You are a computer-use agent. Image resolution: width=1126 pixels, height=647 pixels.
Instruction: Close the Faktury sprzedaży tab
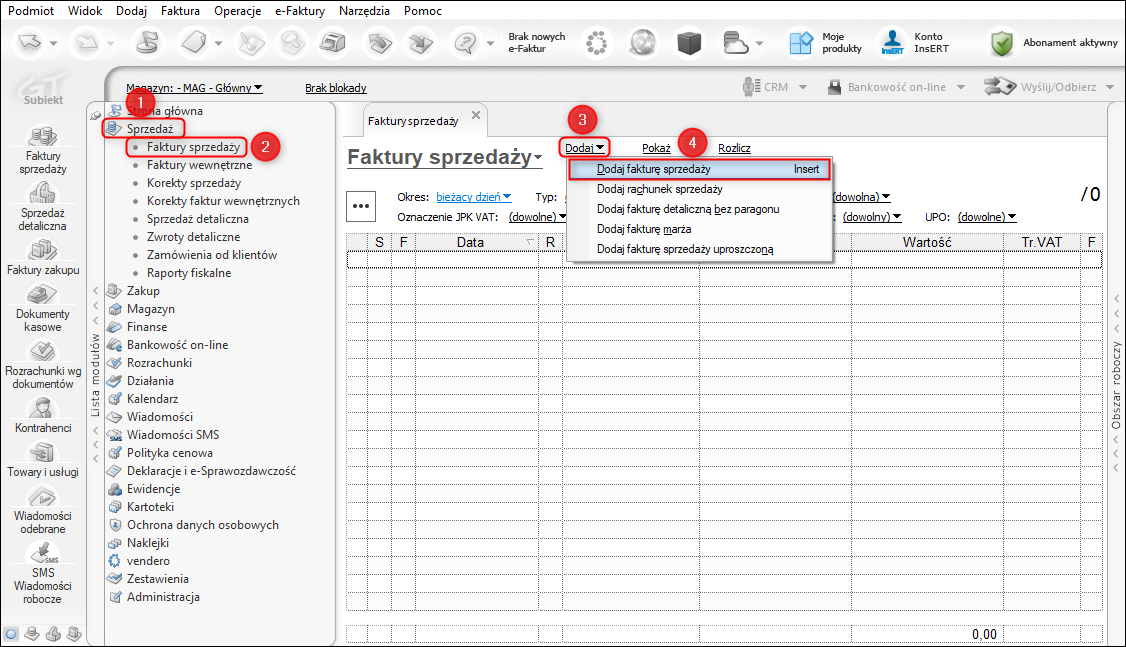click(476, 116)
